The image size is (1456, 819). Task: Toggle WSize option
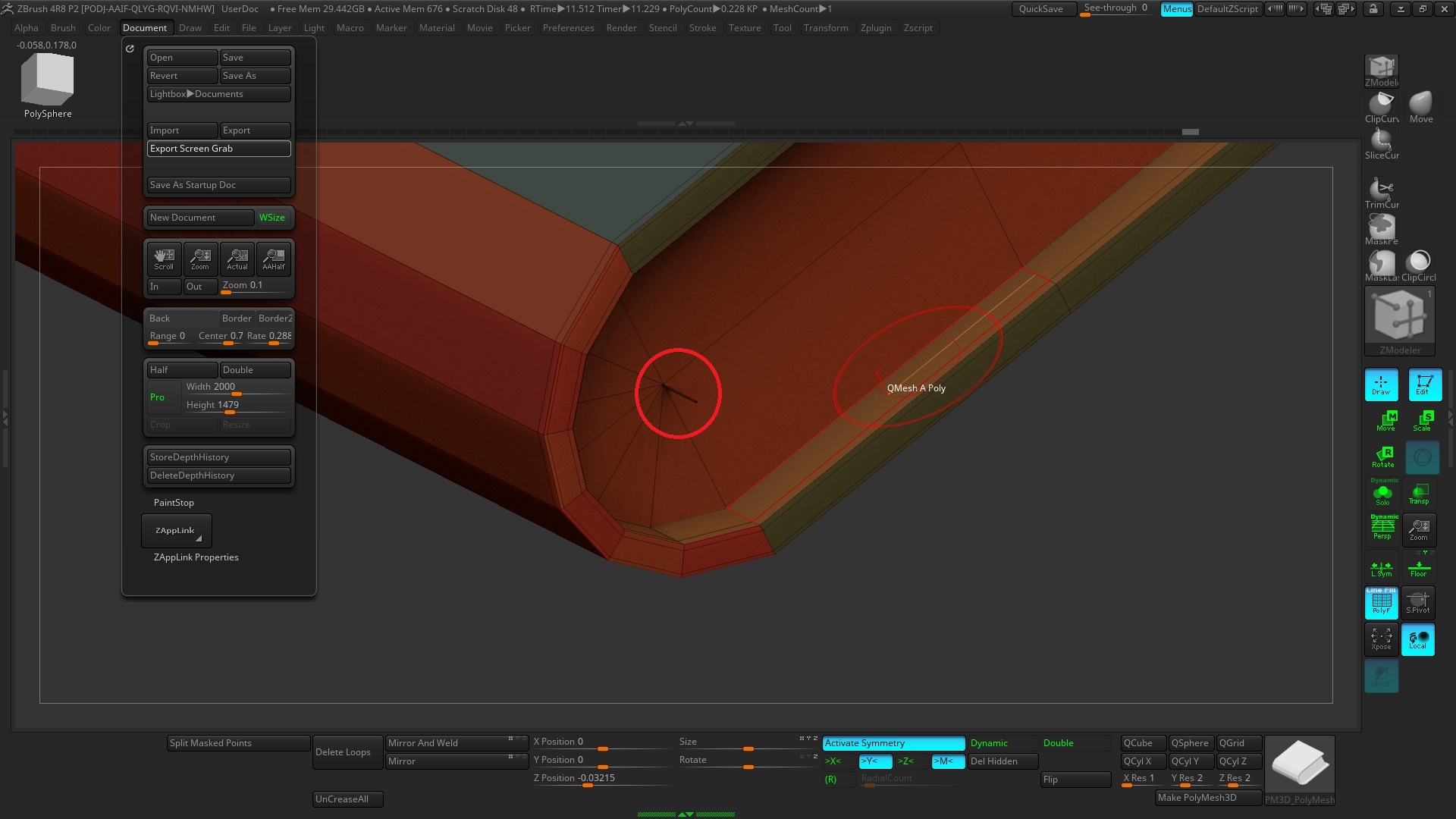point(273,218)
